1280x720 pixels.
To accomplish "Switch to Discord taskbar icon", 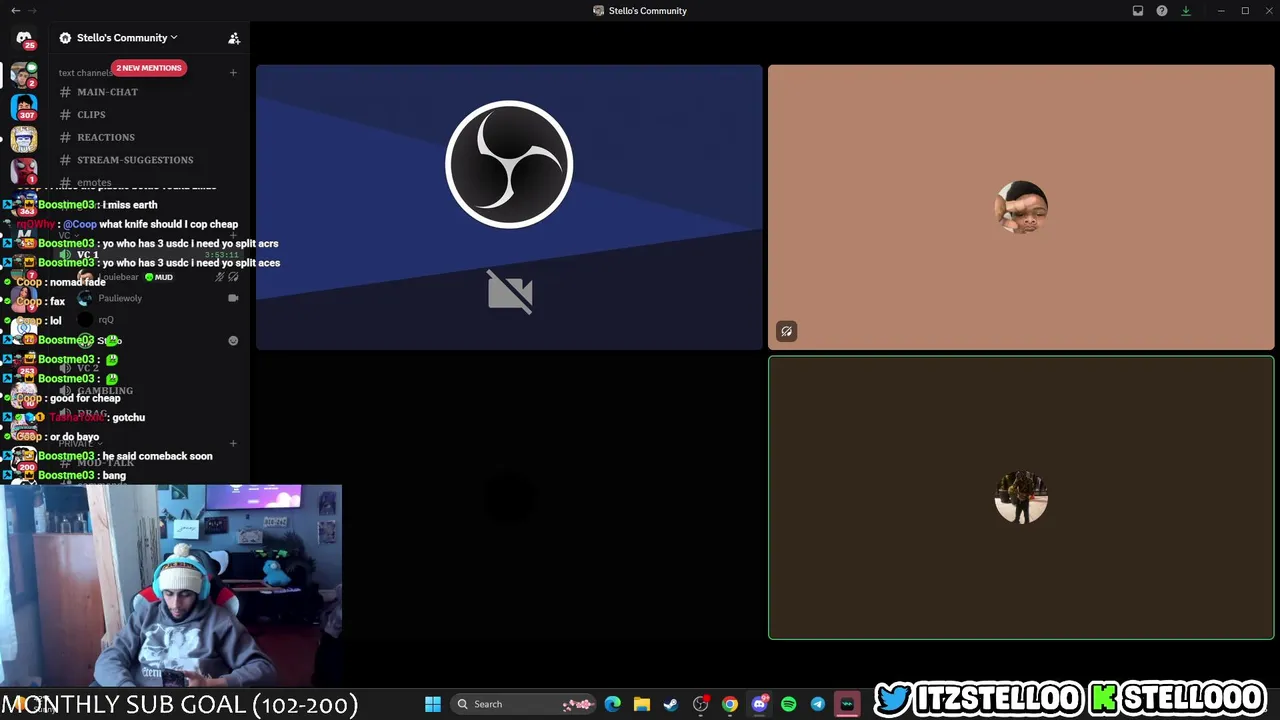I will click(759, 704).
